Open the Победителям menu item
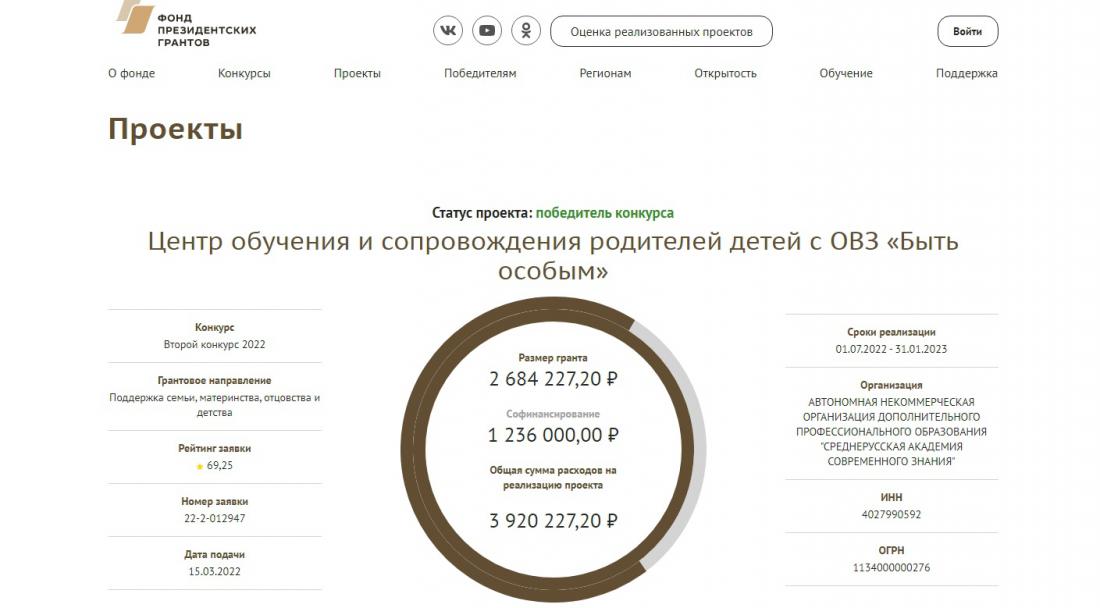 pos(480,73)
